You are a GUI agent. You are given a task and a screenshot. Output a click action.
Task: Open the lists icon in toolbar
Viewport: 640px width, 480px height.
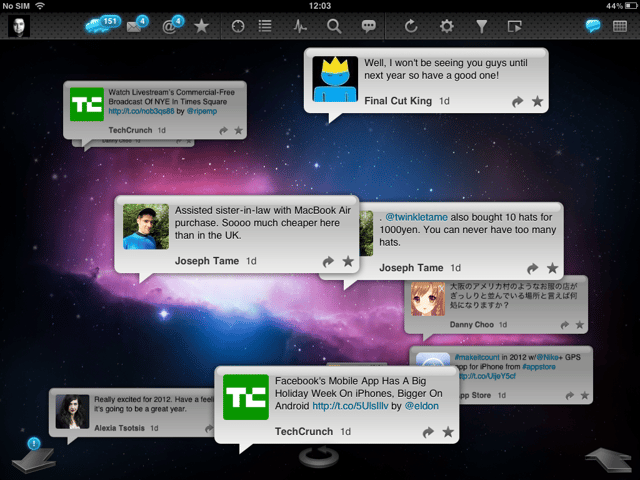[265, 26]
